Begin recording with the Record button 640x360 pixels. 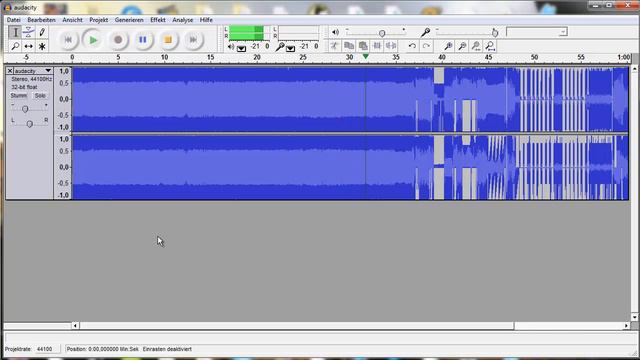click(x=118, y=40)
